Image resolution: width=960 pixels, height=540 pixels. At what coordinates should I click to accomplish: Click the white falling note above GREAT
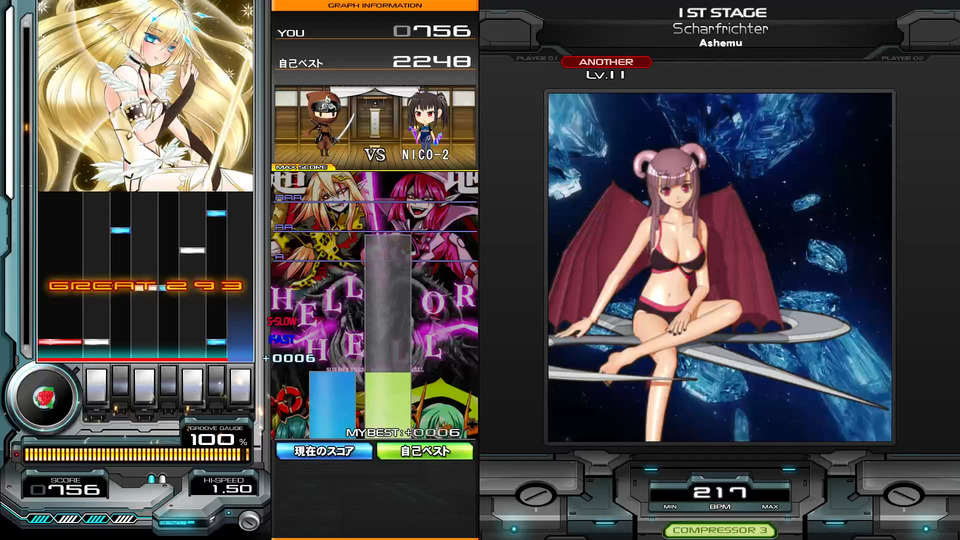[x=192, y=250]
